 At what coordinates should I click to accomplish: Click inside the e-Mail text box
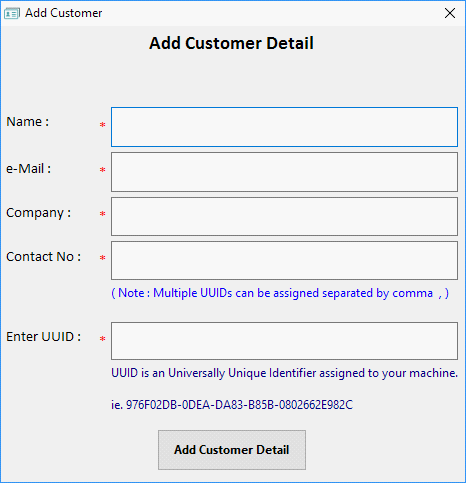click(x=284, y=172)
